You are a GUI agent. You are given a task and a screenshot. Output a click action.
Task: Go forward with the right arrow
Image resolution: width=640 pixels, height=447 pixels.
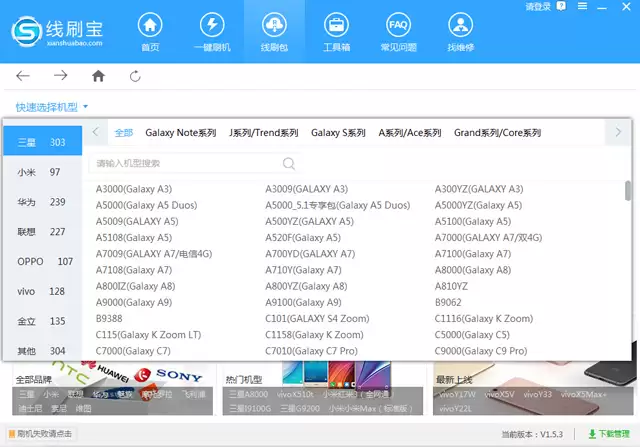tap(60, 76)
